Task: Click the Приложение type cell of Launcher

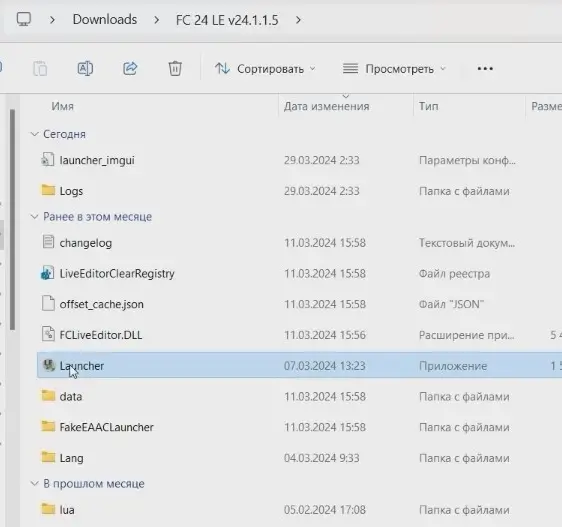Action: [453, 366]
